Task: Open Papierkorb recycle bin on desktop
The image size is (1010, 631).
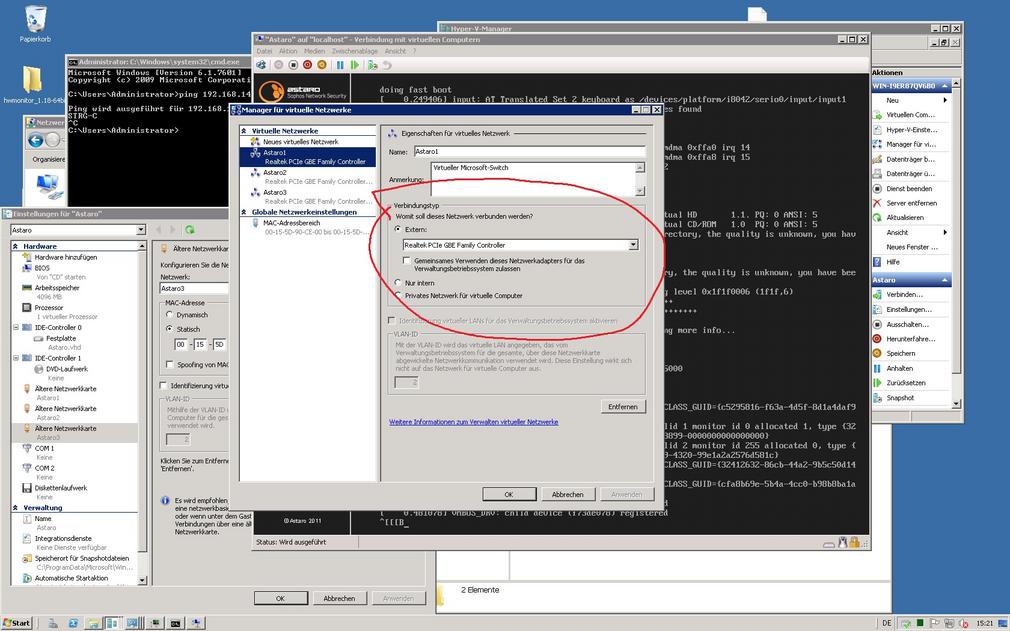Action: click(x=35, y=18)
